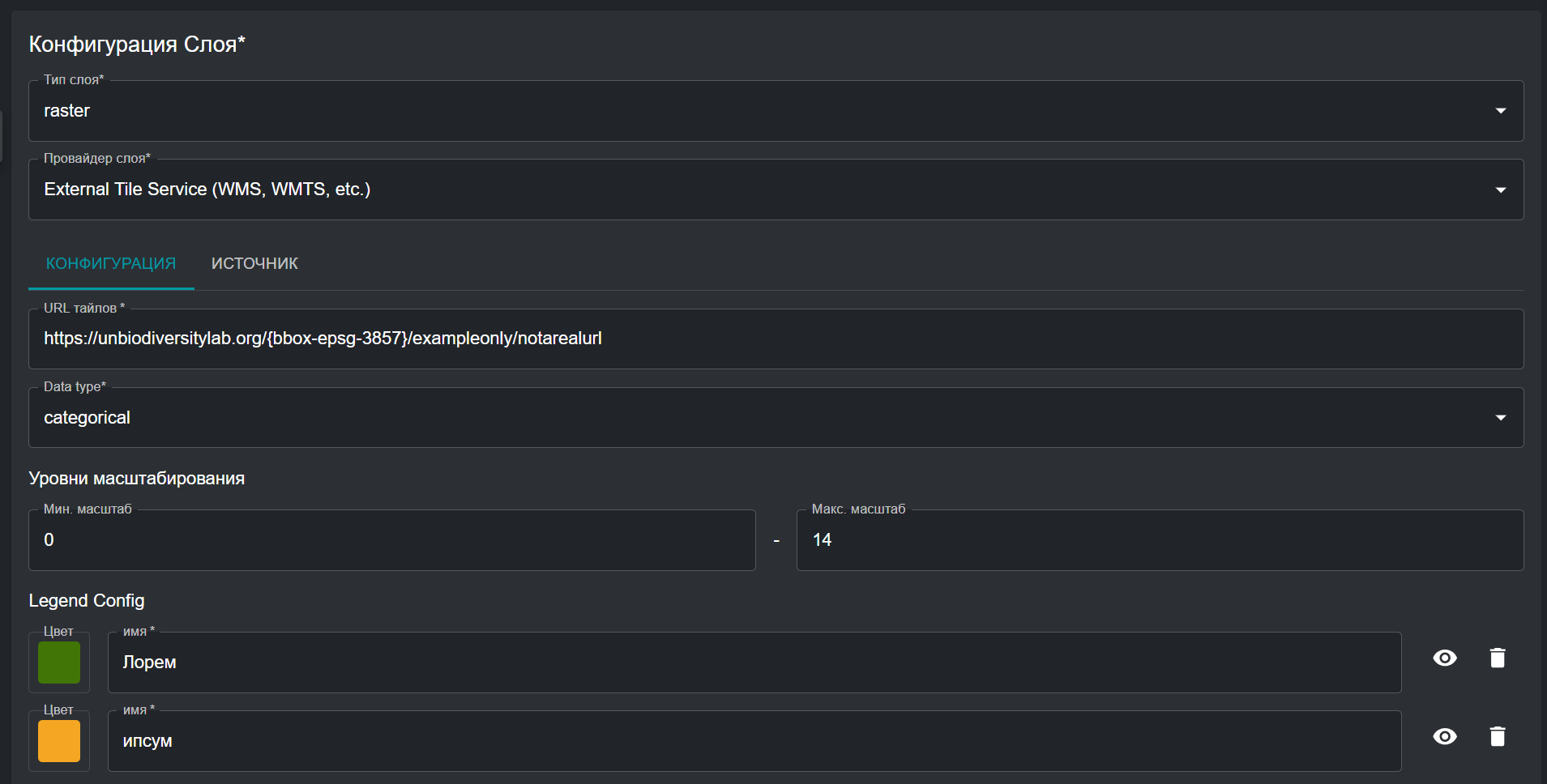The image size is (1547, 784).
Task: Delete the Лорем legend entry
Action: pos(1497,658)
